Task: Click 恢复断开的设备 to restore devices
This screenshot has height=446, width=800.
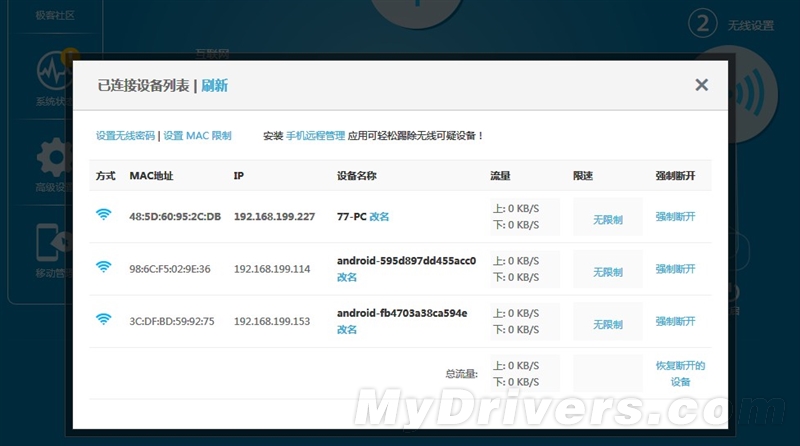Action: [680, 374]
